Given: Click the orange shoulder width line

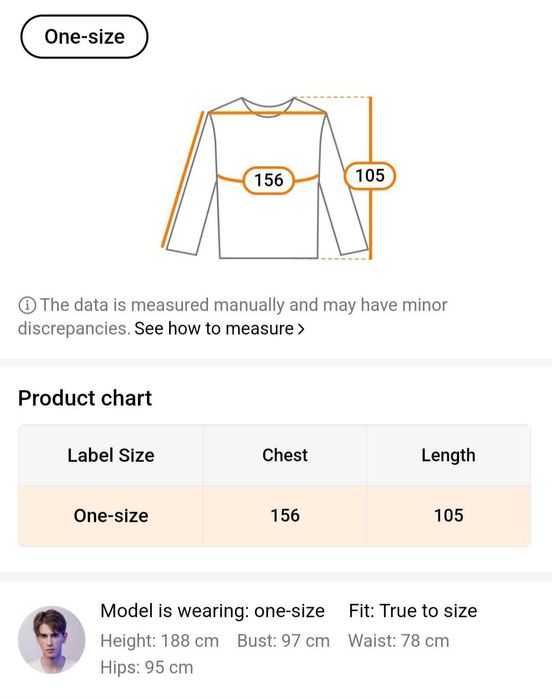Looking at the screenshot, I should coord(268,112).
